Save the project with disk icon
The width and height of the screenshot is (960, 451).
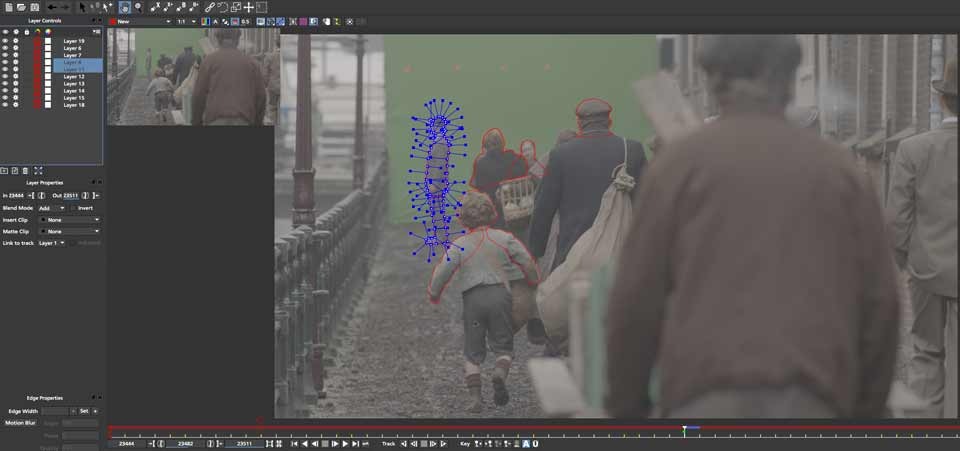click(x=34, y=7)
